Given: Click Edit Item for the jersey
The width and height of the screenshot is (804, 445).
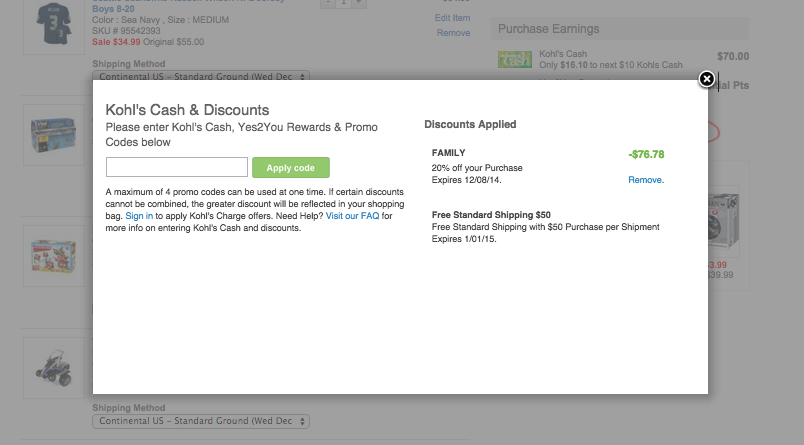Looking at the screenshot, I should pos(452,18).
